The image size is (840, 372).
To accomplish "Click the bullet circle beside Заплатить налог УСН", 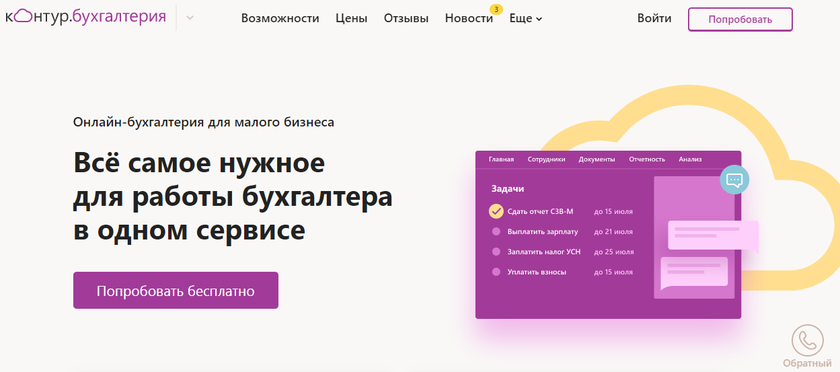I will coord(496,251).
